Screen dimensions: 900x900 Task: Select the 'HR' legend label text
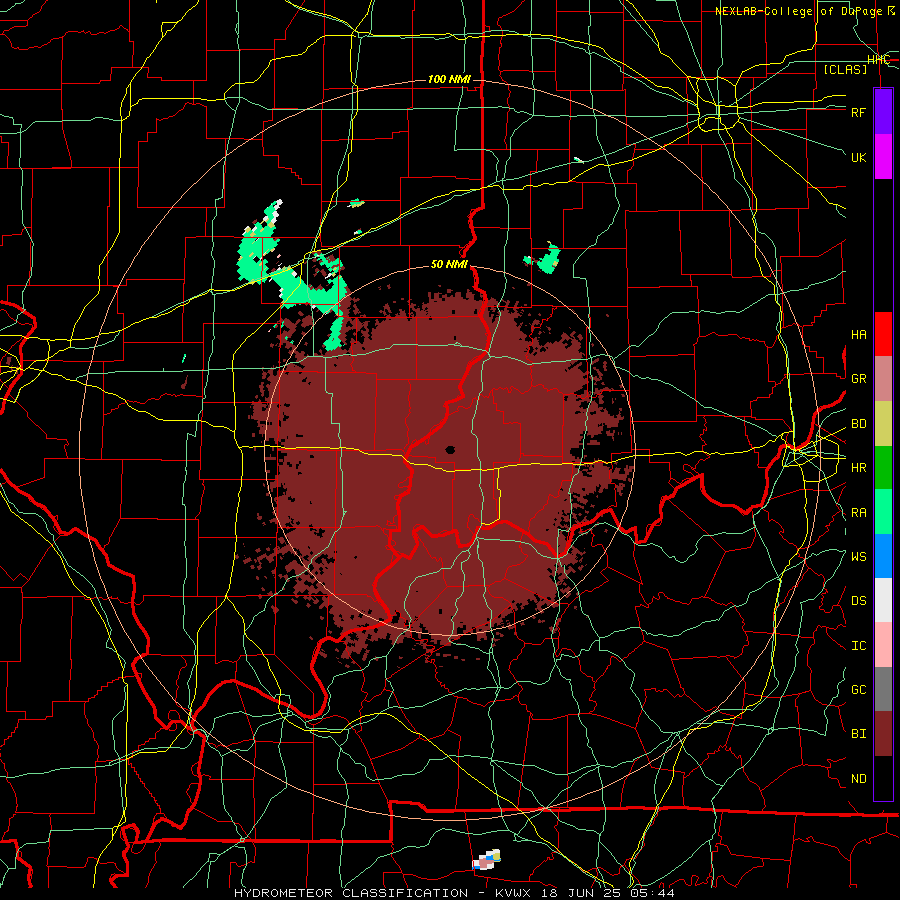pos(858,468)
